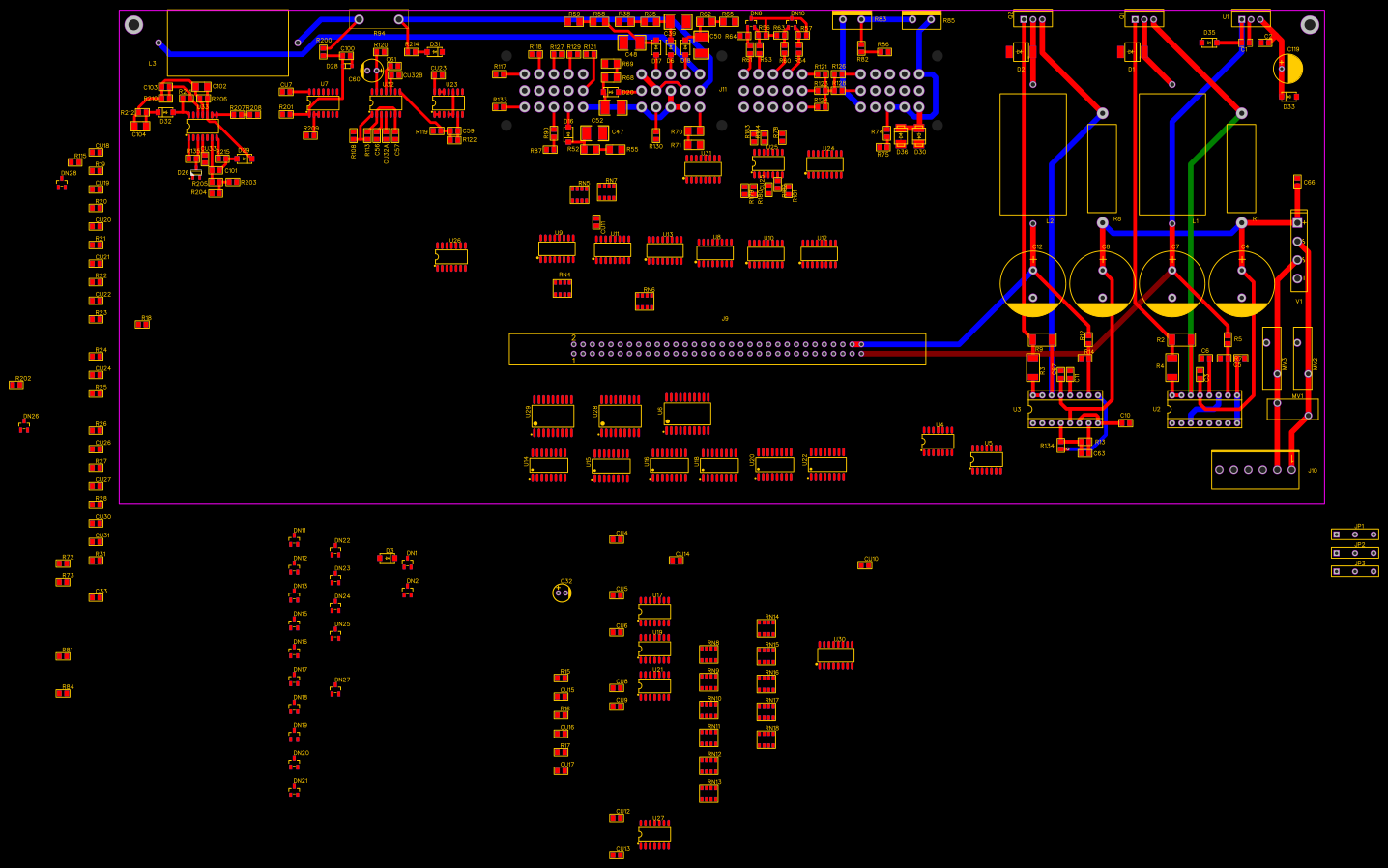Select the U7 chip footprint
This screenshot has height=868, width=1388.
point(323,103)
